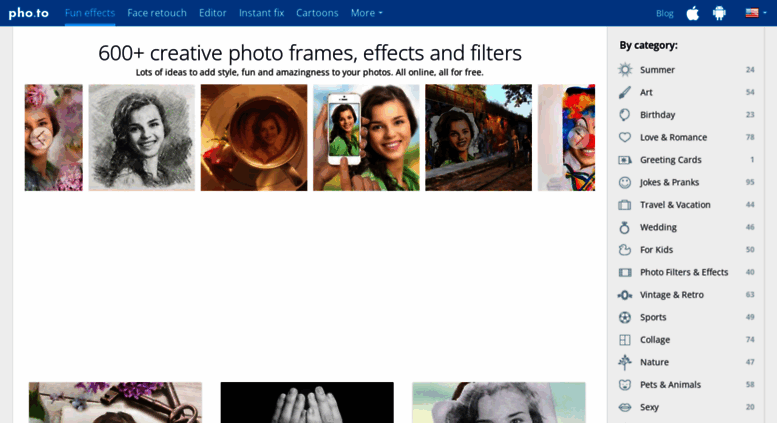Switch to the Face retouch tab
The height and width of the screenshot is (423, 777).
(157, 13)
